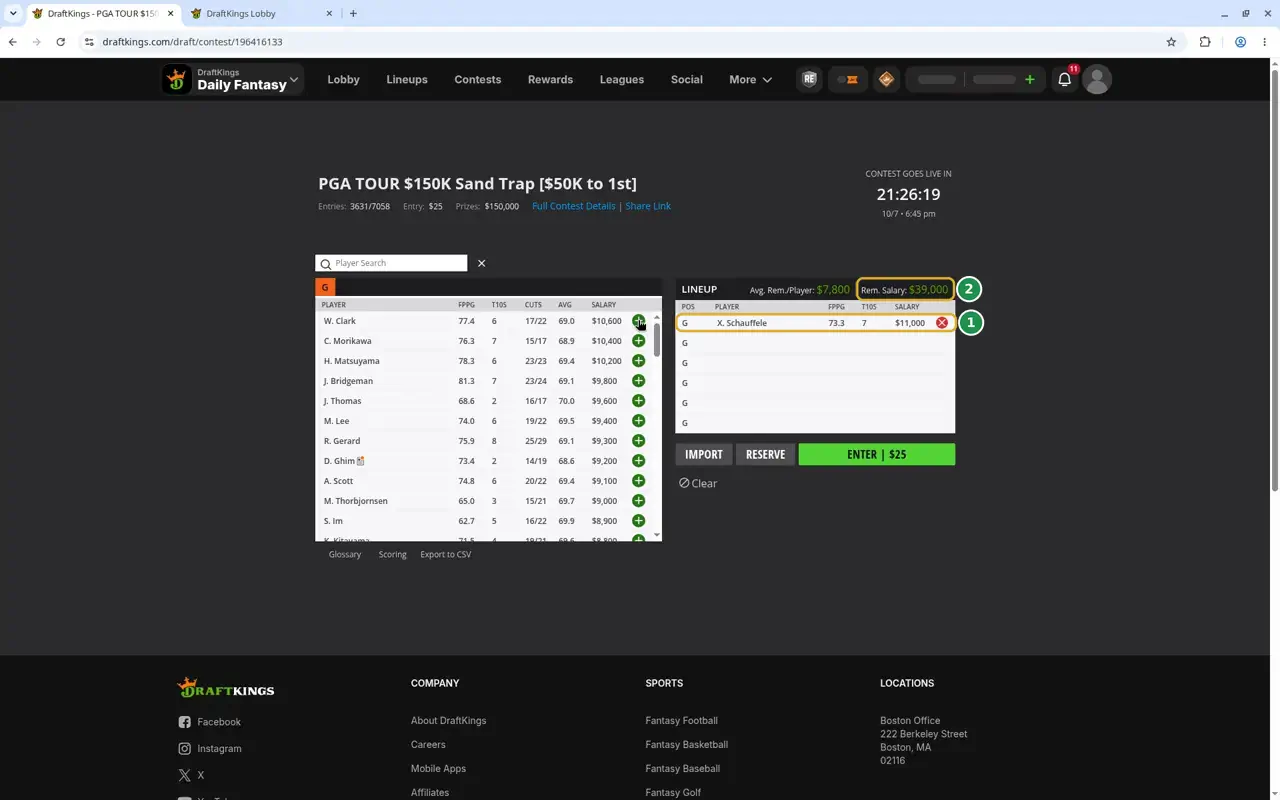
Task: Add R. Gerard using the plus icon
Action: 638,441
